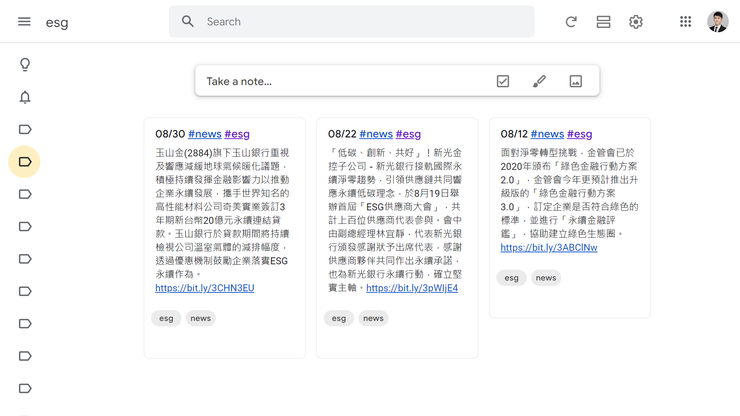This screenshot has height=416, width=740.
Task: Create a new note with image
Action: [575, 81]
